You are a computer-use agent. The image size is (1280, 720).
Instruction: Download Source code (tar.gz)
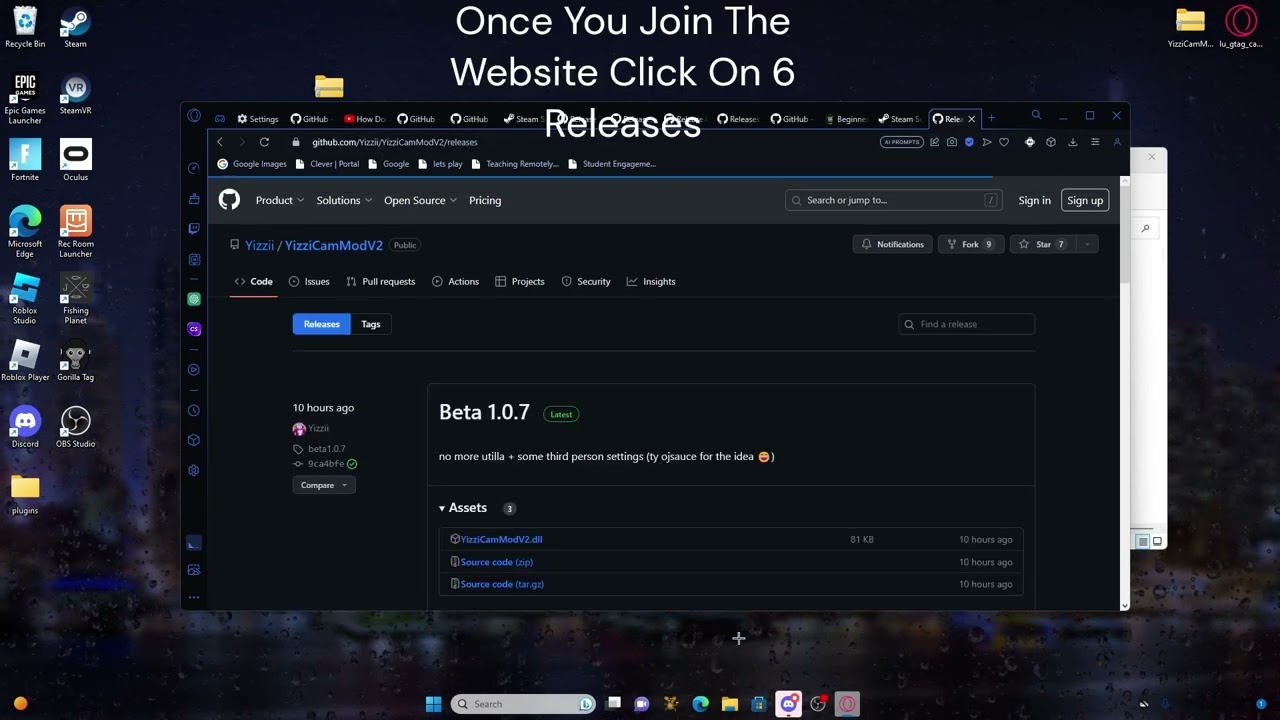502,584
